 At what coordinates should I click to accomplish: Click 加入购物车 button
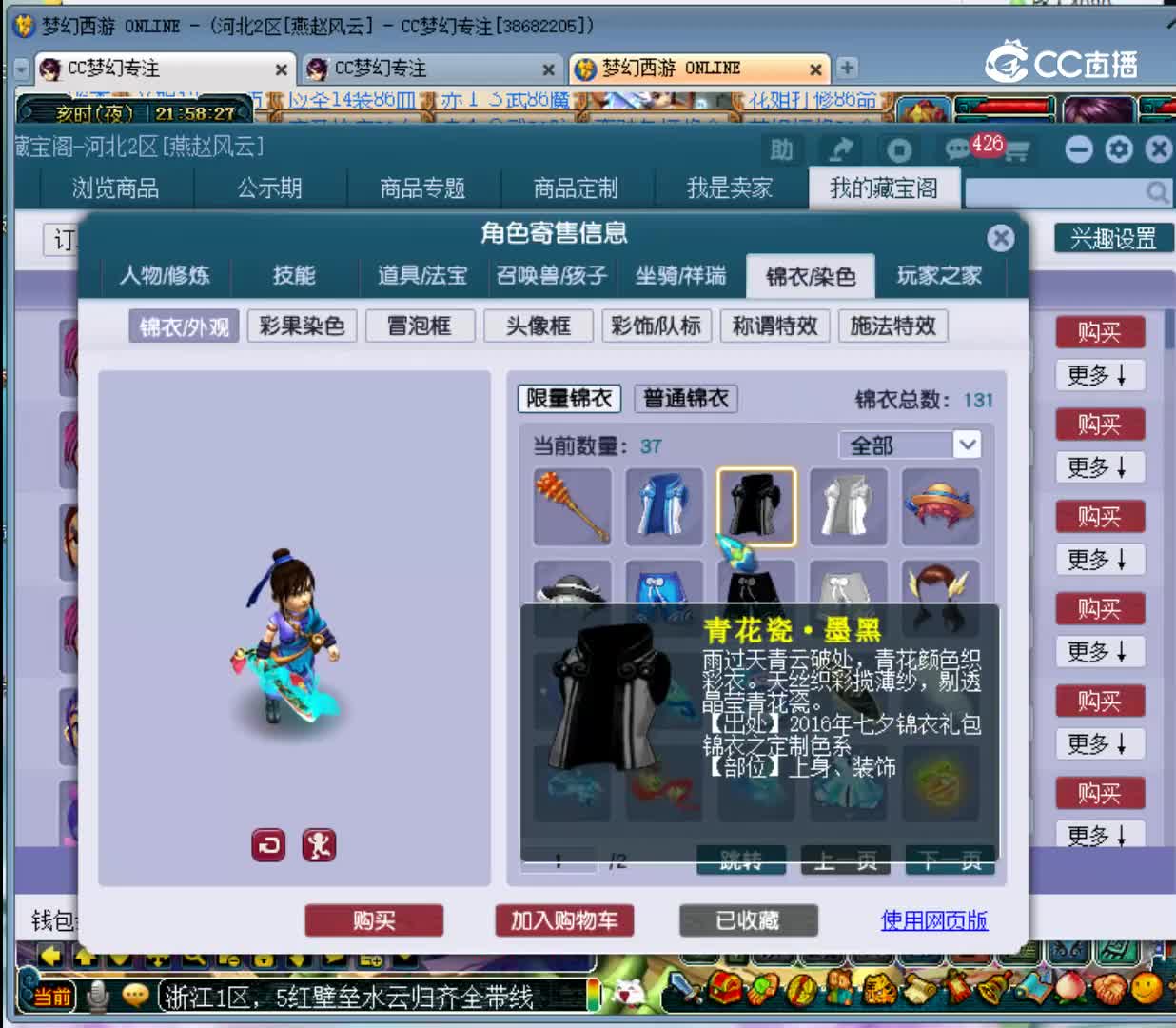tap(564, 920)
